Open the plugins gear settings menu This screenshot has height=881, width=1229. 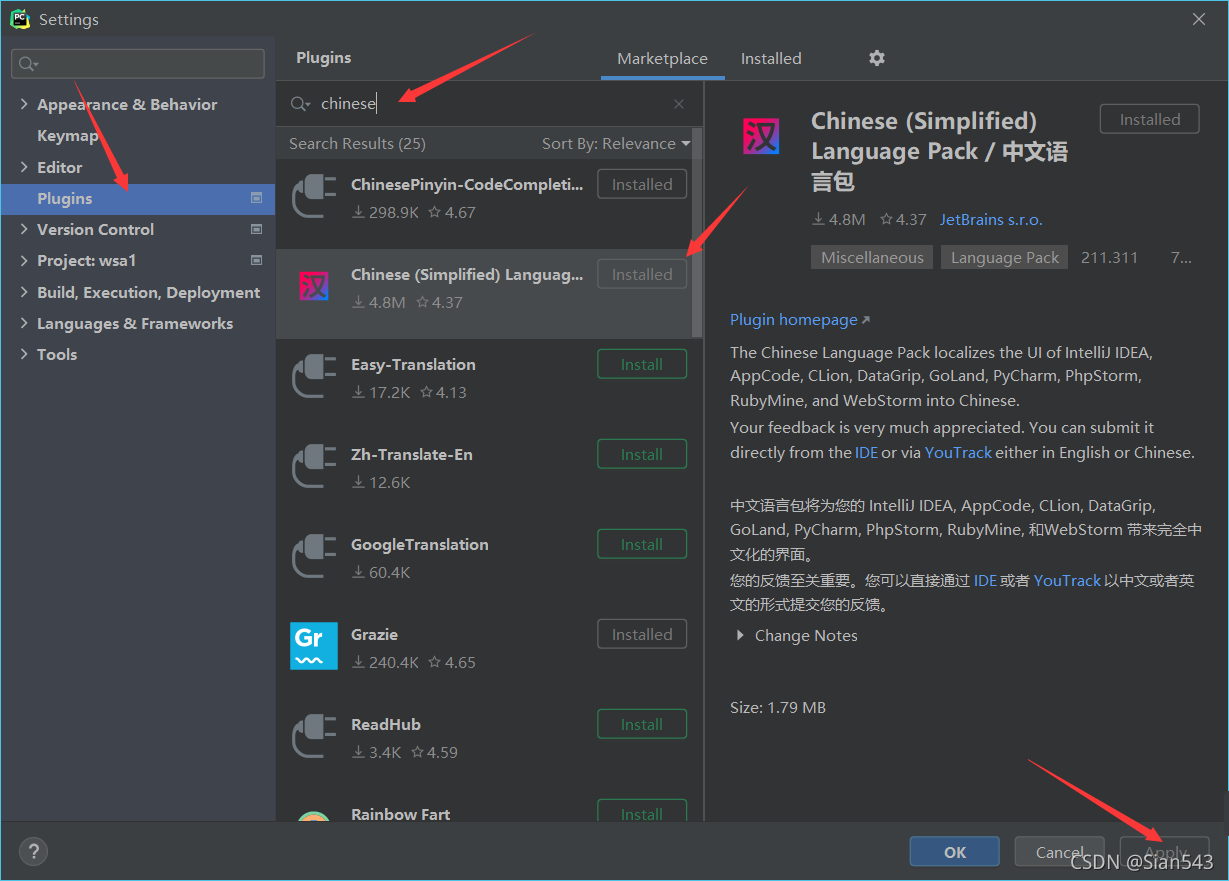pyautogui.click(x=877, y=58)
